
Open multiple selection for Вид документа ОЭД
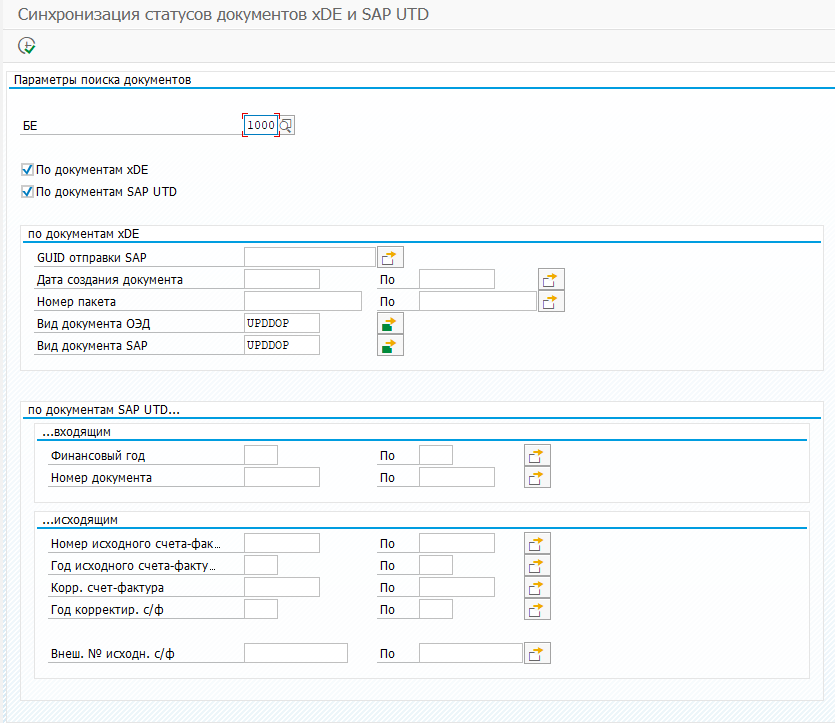(x=388, y=323)
